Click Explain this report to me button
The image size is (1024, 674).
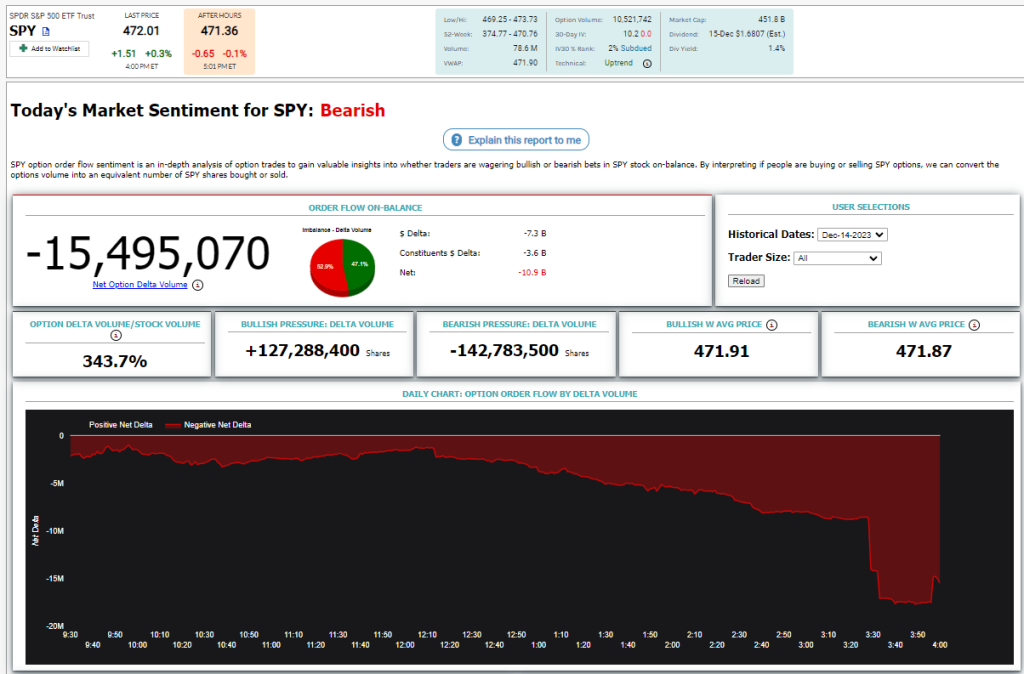point(516,140)
